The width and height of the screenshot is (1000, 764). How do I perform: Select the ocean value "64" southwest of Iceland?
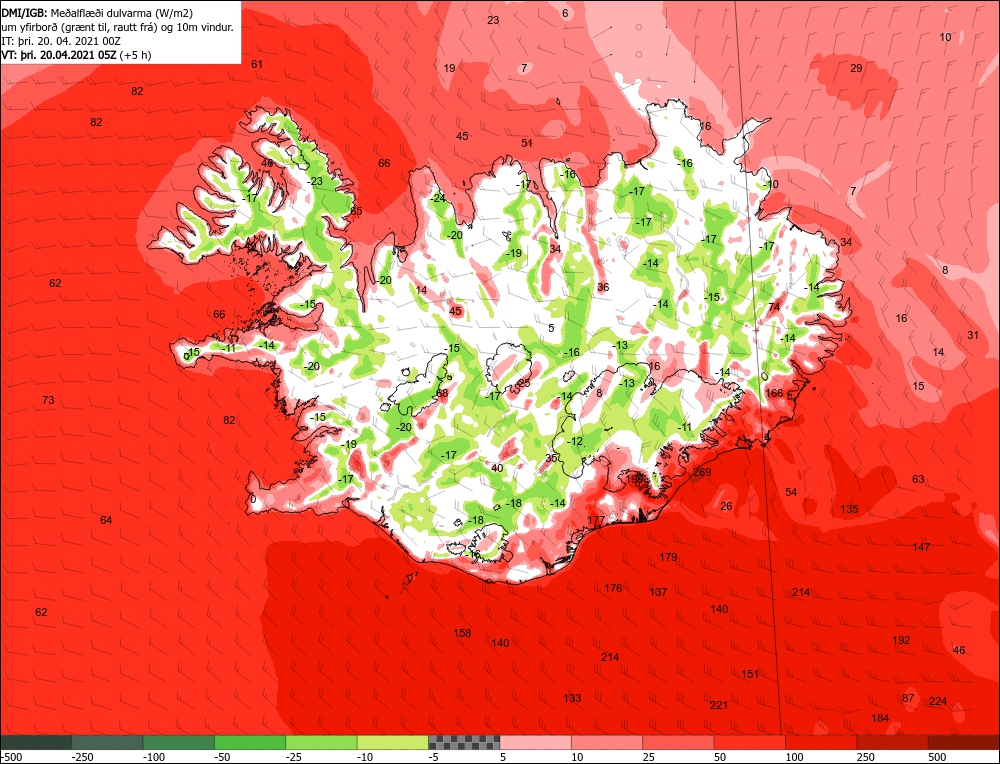106,520
